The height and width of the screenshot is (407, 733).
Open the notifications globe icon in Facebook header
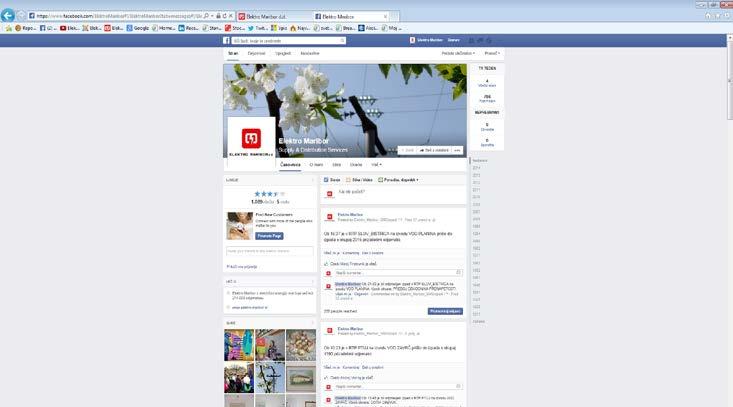click(489, 41)
